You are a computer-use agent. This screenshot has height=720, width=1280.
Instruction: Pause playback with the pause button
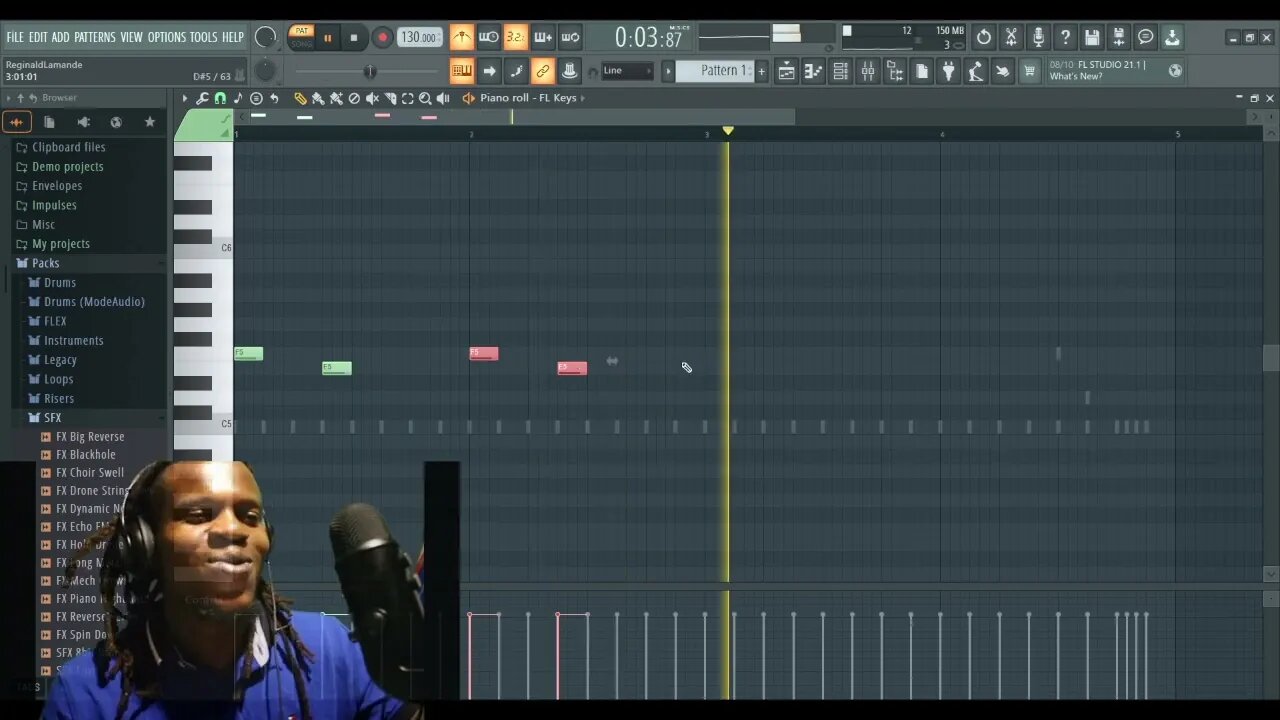(x=327, y=38)
